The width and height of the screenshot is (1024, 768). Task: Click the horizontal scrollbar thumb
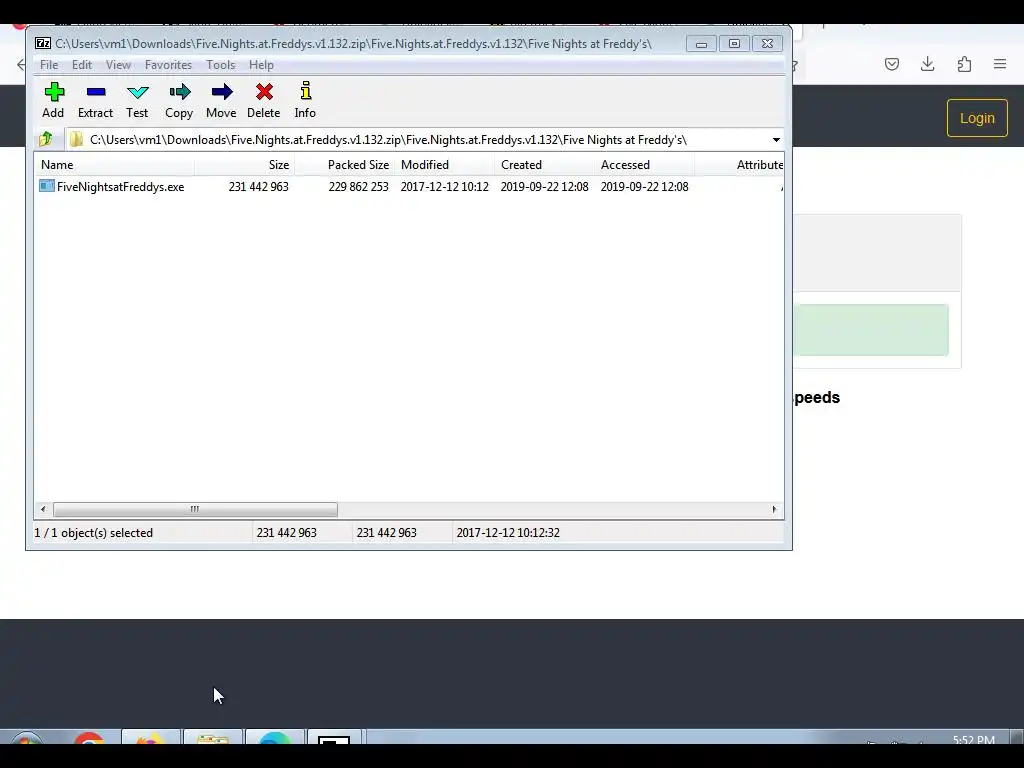tap(195, 509)
